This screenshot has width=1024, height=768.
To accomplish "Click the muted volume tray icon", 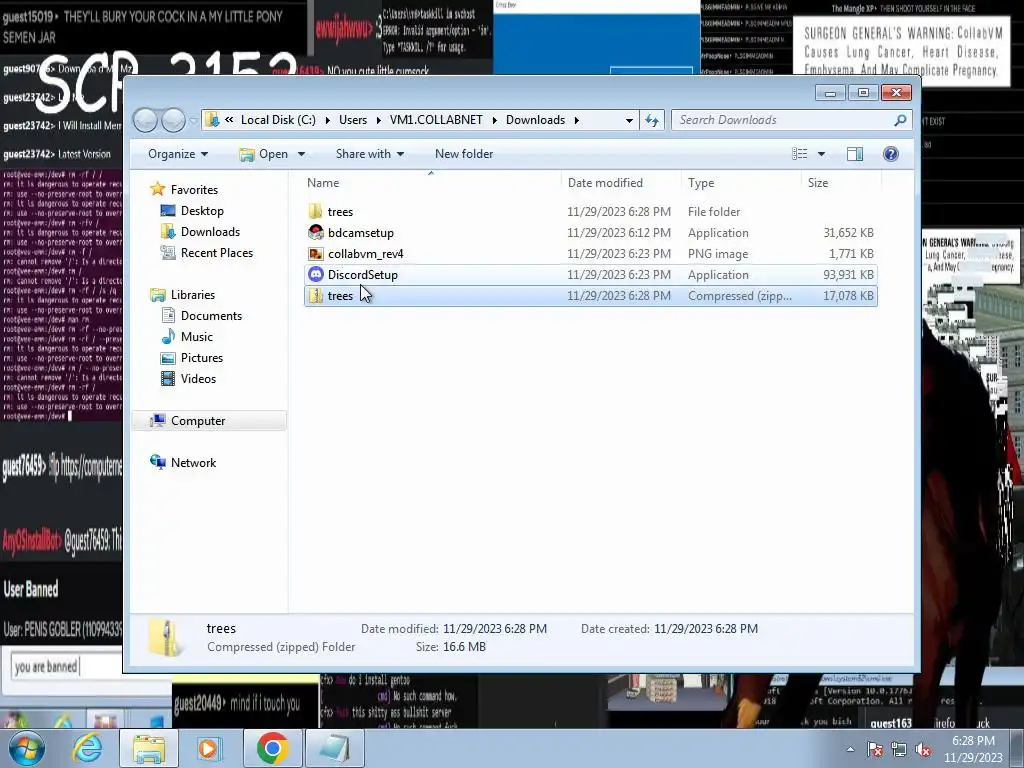I will [923, 749].
